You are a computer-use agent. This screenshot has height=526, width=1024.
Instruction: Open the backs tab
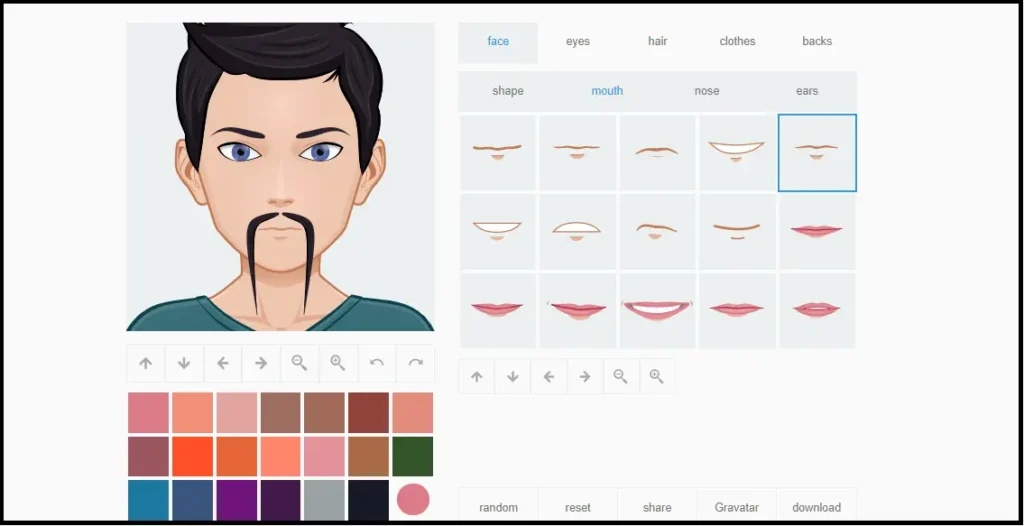817,41
